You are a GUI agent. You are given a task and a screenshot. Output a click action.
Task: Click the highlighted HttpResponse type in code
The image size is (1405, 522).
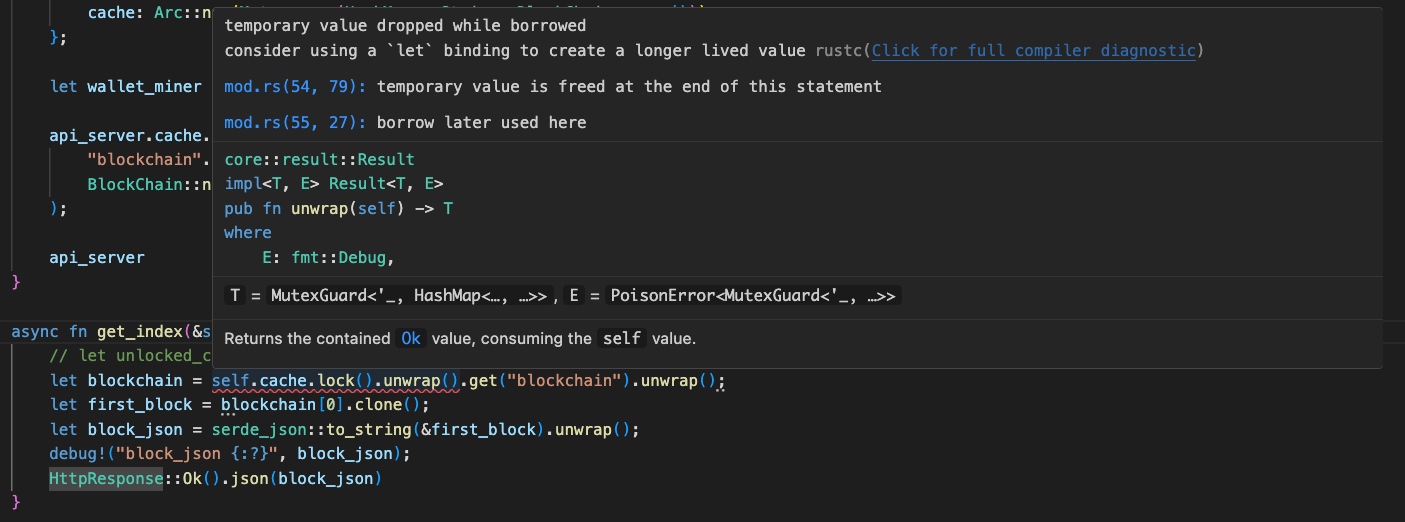pyautogui.click(x=106, y=479)
